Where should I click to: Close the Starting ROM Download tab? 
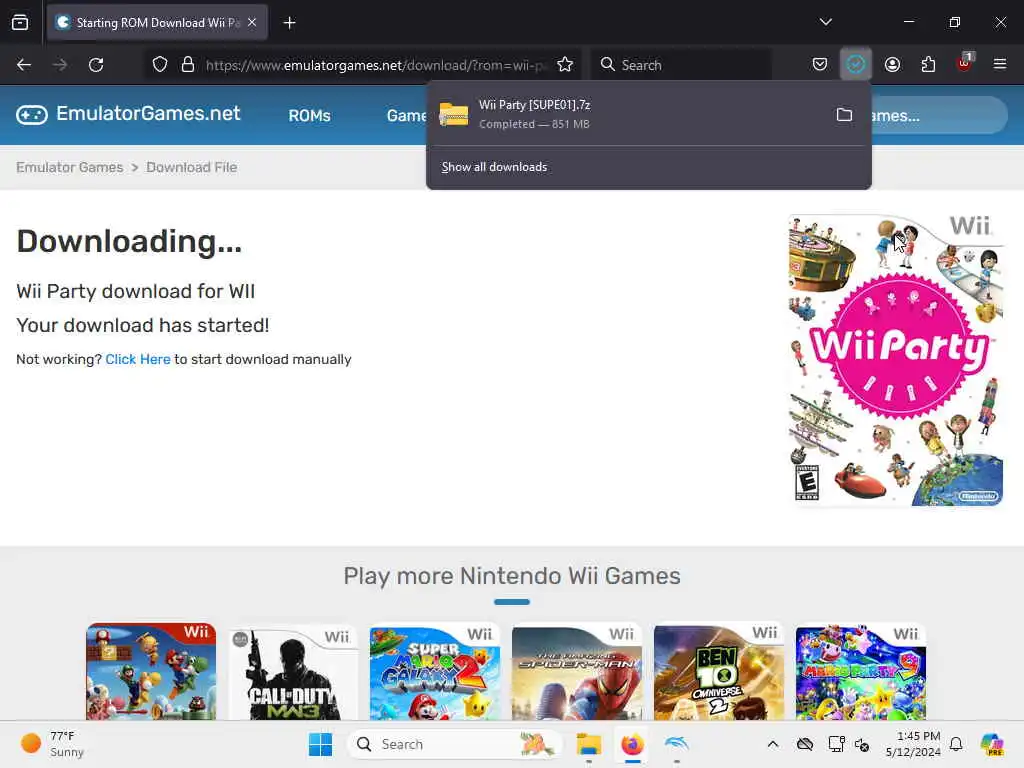click(252, 22)
